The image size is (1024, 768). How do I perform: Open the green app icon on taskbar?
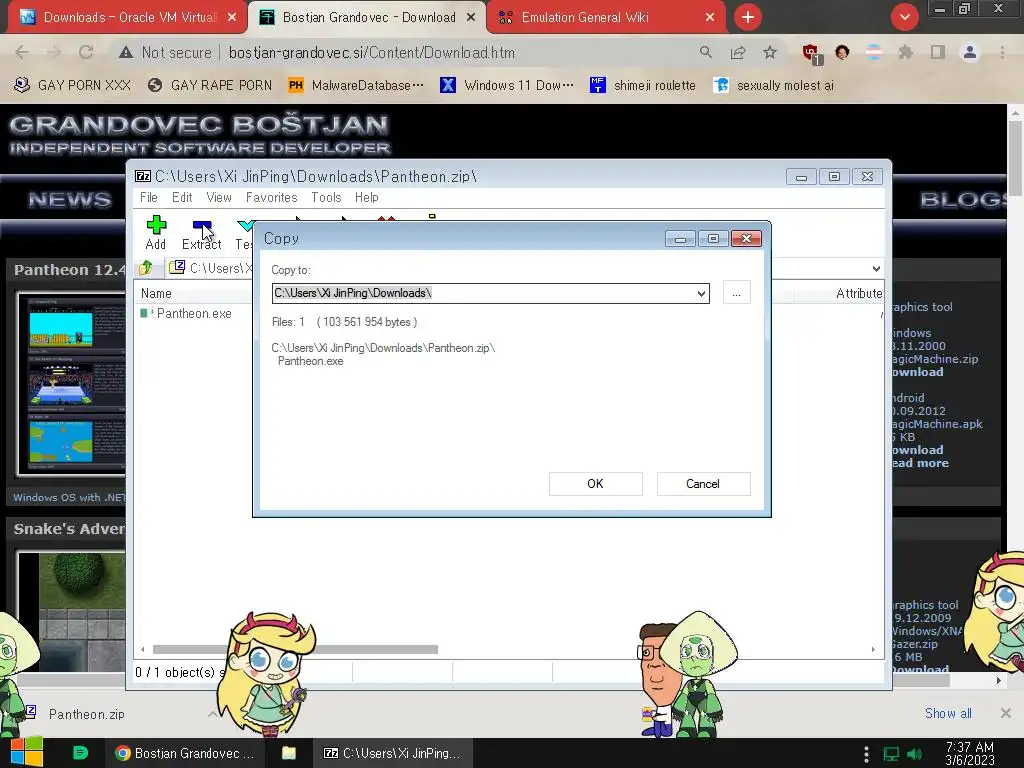click(x=80, y=753)
